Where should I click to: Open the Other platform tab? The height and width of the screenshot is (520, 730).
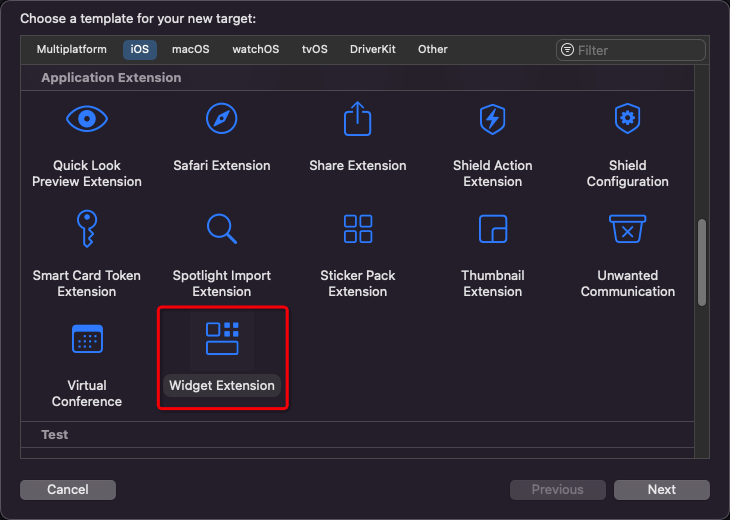(x=433, y=49)
